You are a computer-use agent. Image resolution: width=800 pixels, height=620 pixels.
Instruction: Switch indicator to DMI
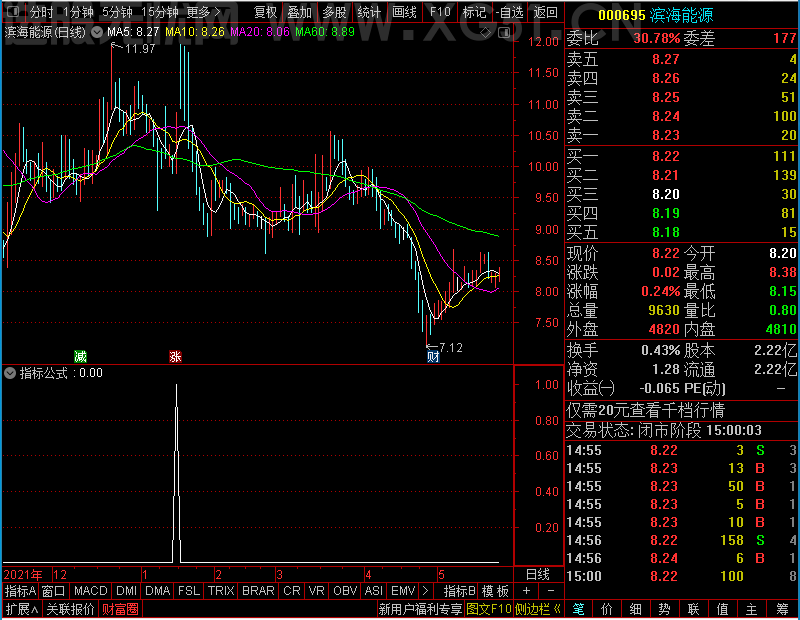coord(126,591)
